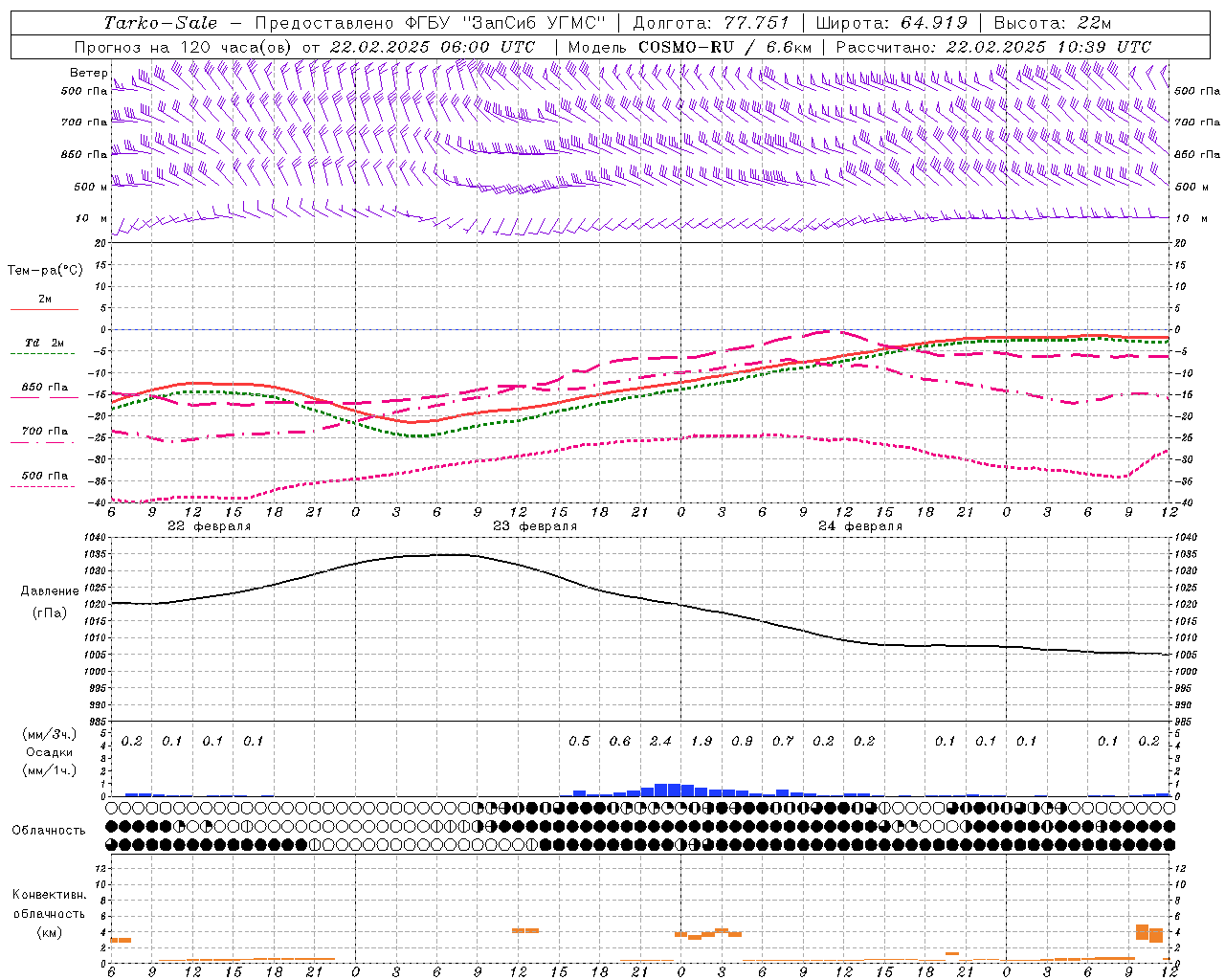Screen dimensions: 1225x980
Task: Click the Высота: 22м entry
Action: coord(1053,23)
